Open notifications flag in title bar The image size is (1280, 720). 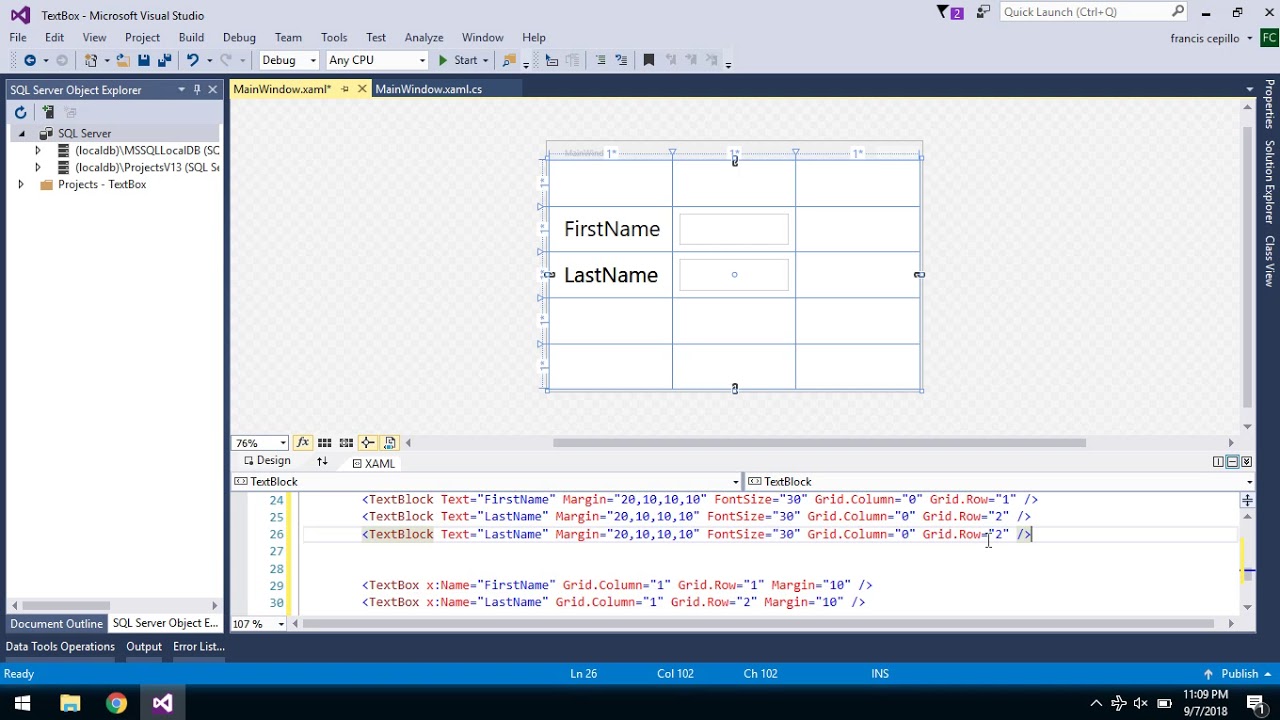(949, 12)
